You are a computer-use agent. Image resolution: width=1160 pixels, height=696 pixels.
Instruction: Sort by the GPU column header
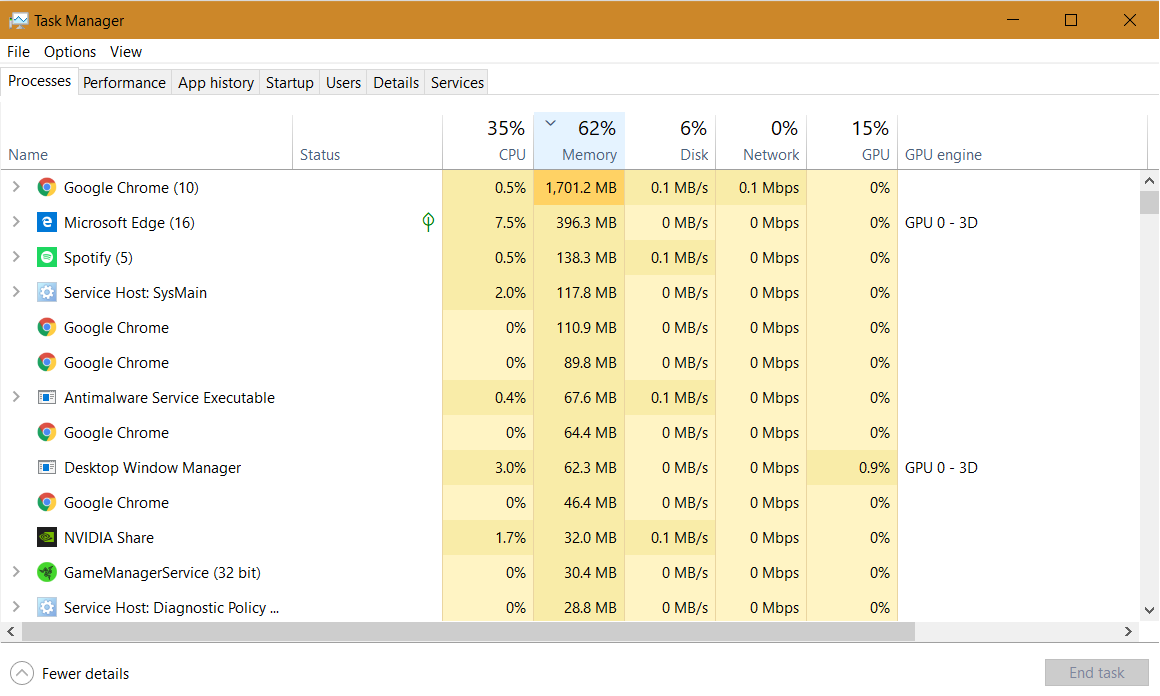tap(852, 142)
